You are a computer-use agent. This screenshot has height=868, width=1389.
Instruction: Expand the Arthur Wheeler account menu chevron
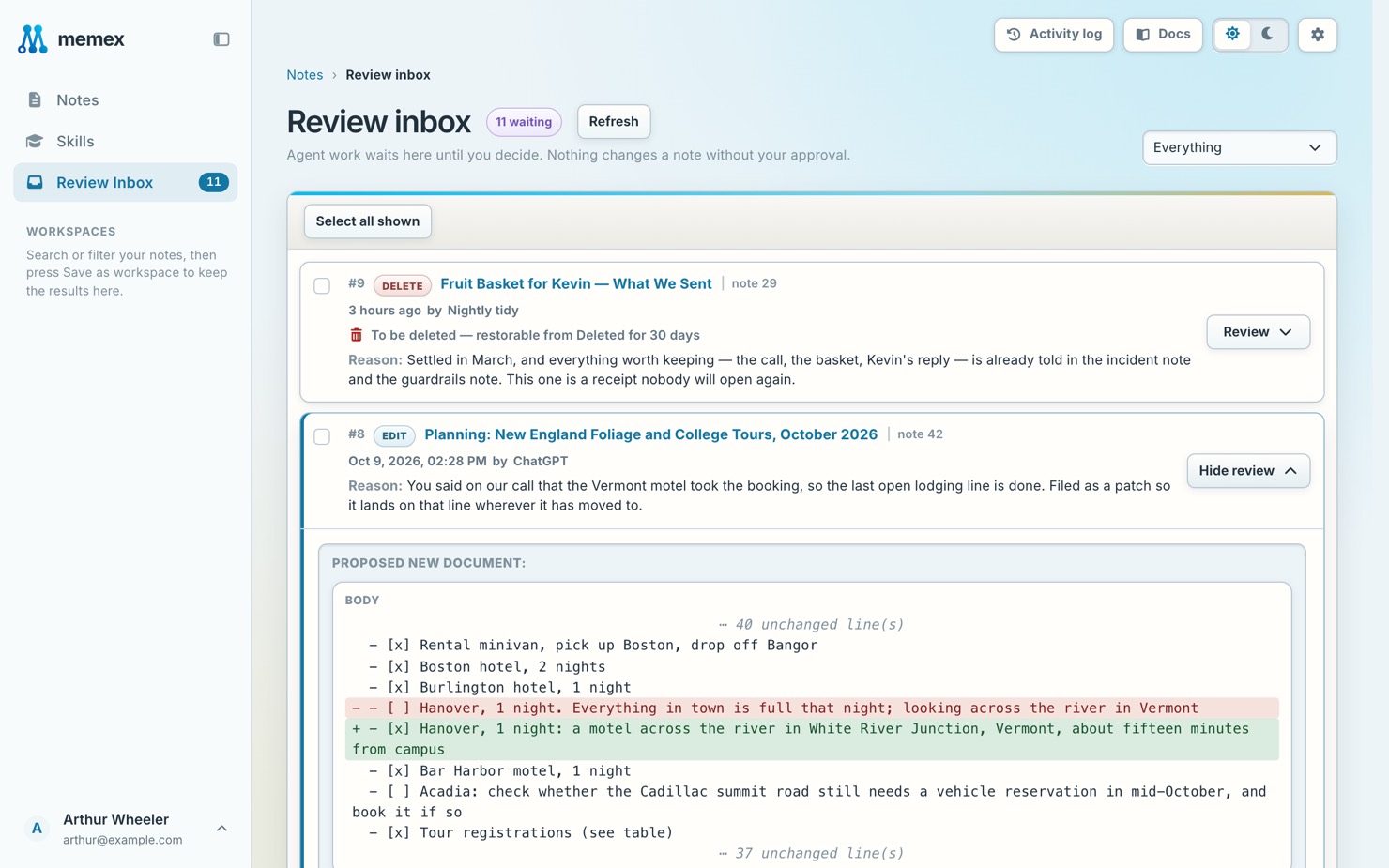coord(221,829)
